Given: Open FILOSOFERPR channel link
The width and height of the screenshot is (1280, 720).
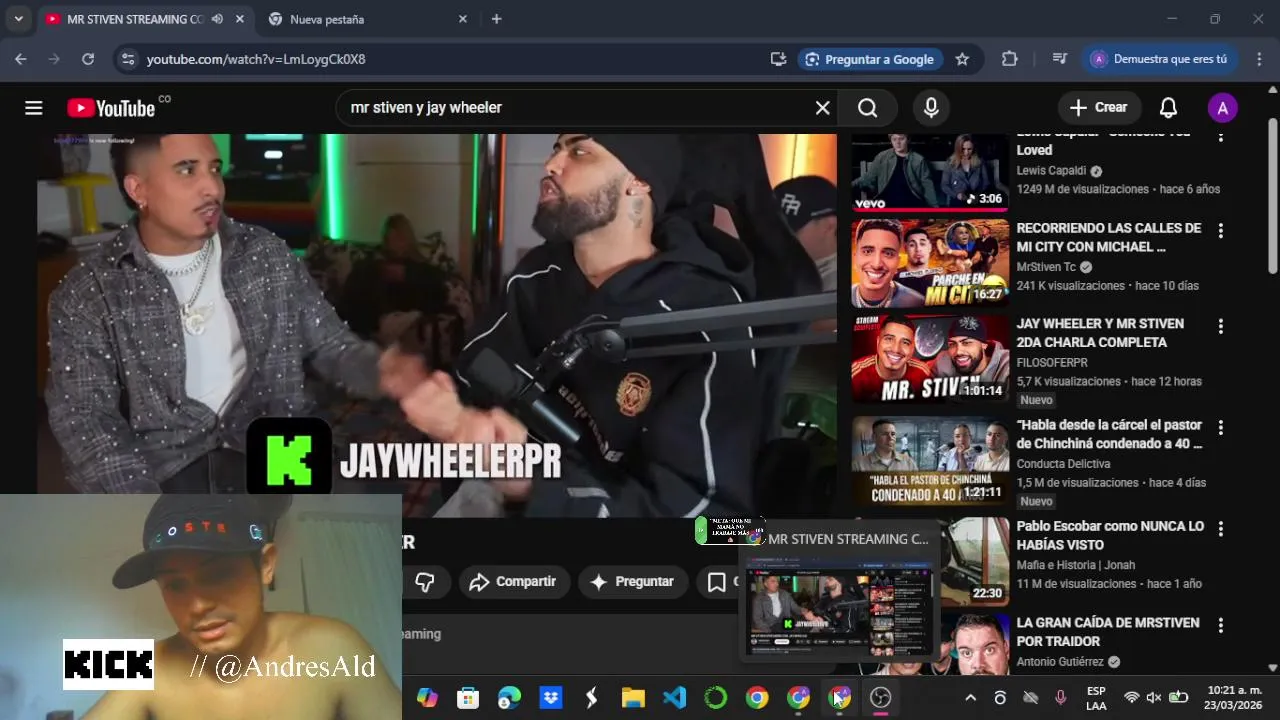Looking at the screenshot, I should pyautogui.click(x=1052, y=362).
